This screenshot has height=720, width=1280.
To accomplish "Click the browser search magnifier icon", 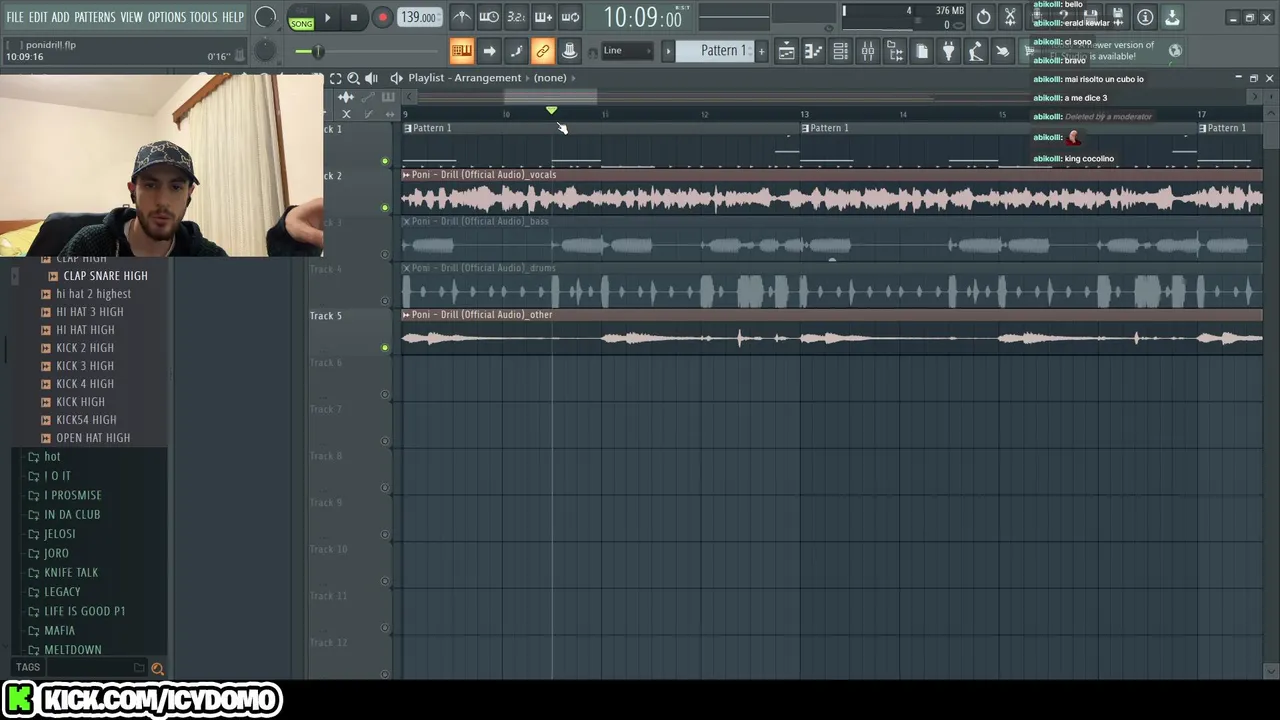I will click(157, 668).
